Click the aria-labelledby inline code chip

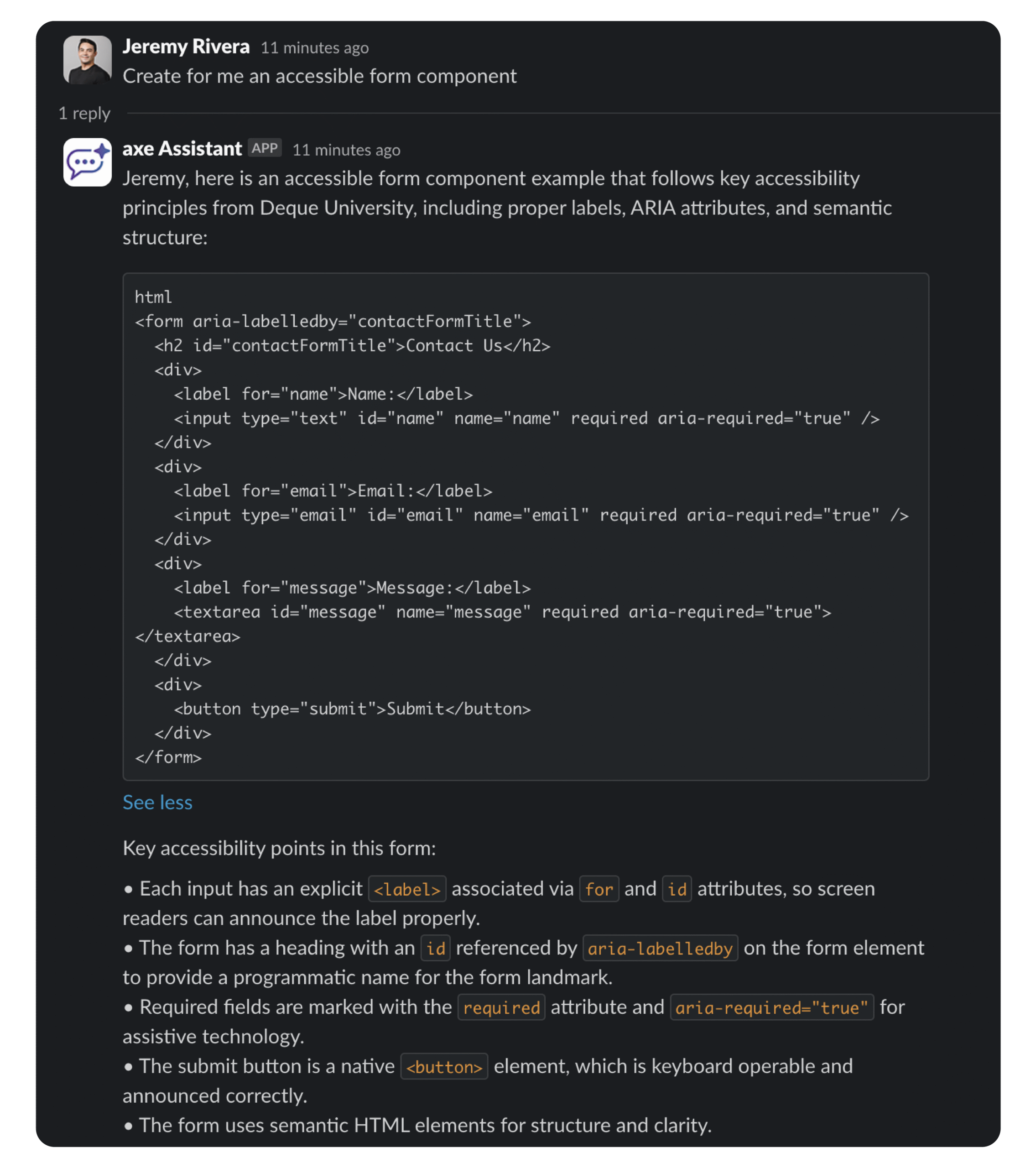tap(660, 949)
